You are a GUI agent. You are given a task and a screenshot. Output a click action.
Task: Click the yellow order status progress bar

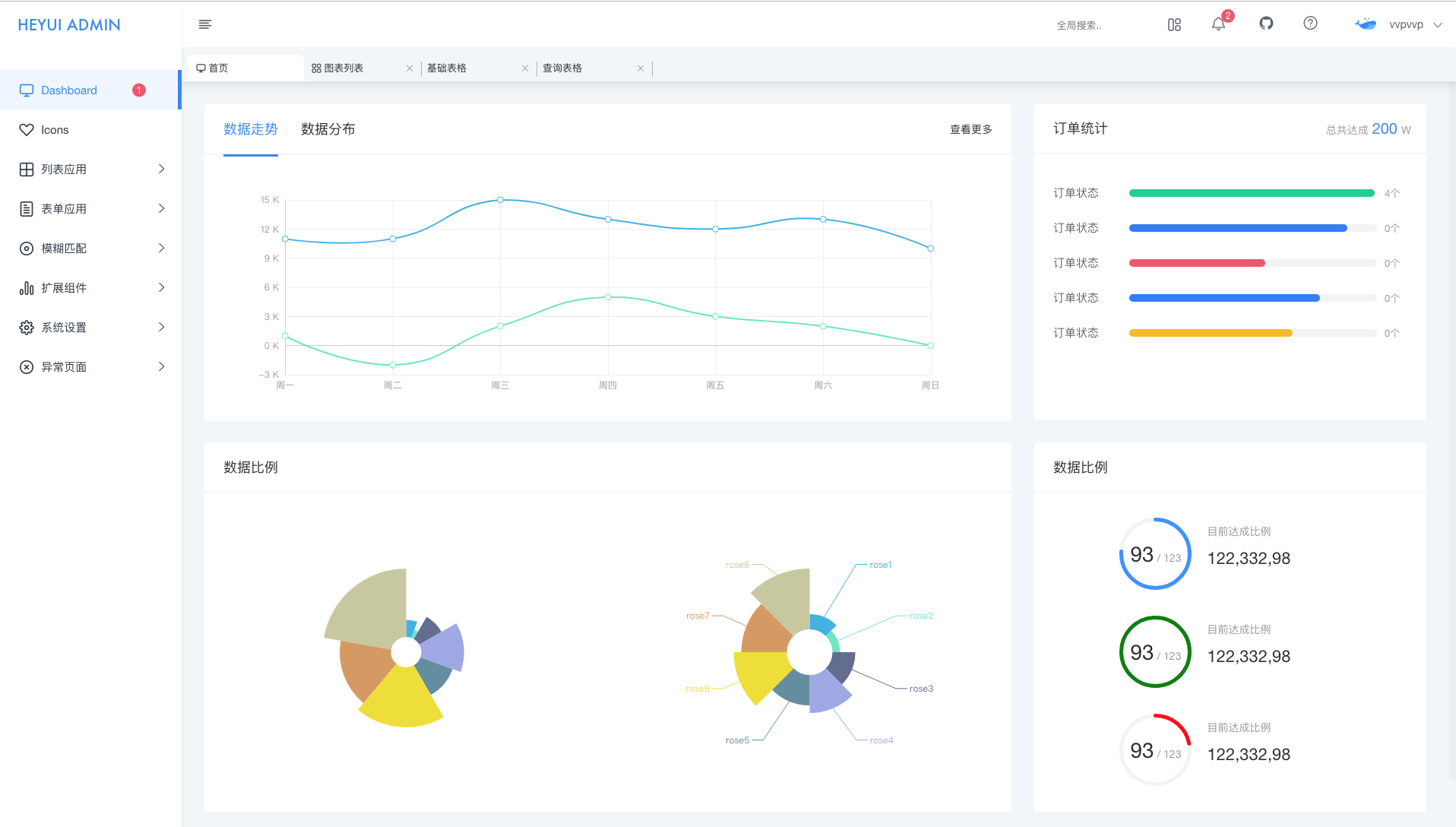tap(1211, 333)
